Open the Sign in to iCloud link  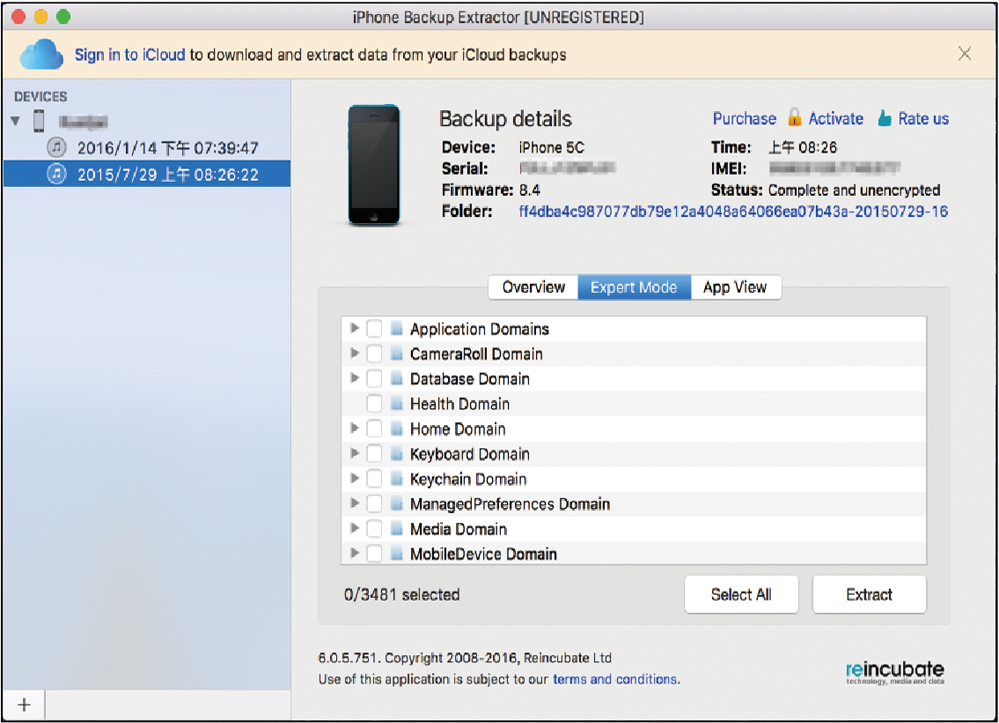(130, 55)
